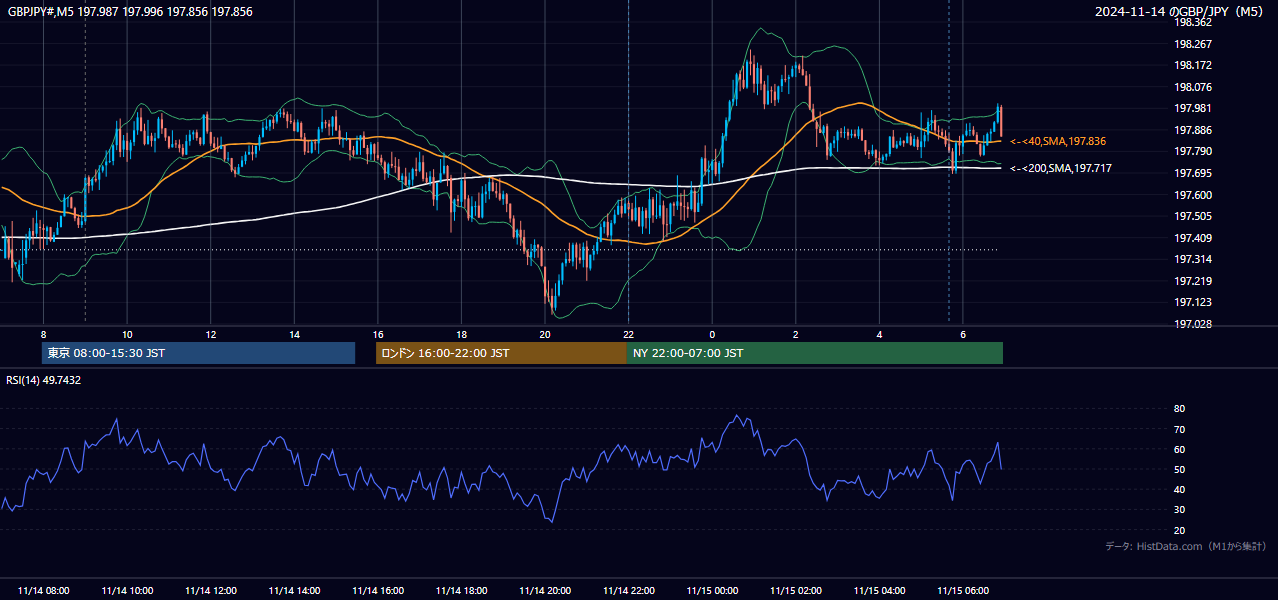Click the bottom time label 11/14 20:00
This screenshot has height=600, width=1278.
point(545,591)
